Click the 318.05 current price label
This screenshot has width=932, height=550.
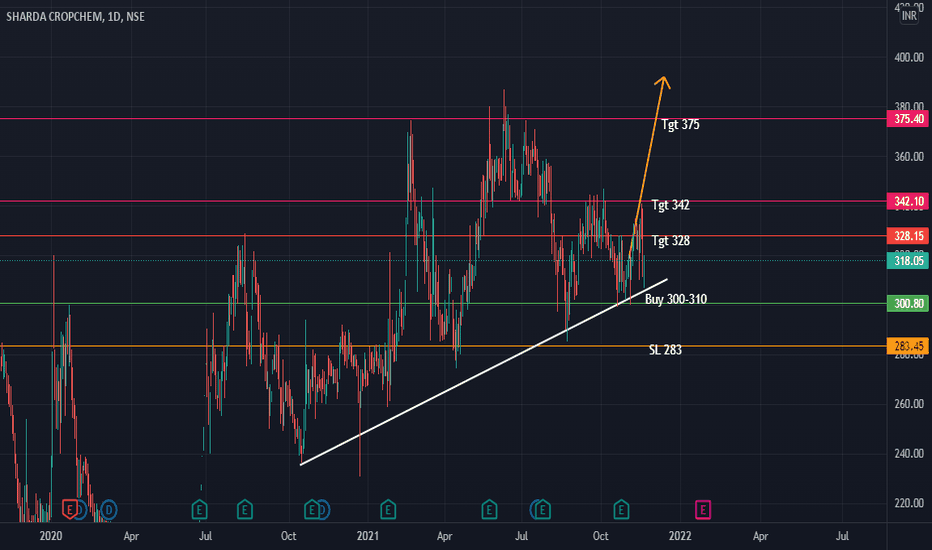[908, 260]
